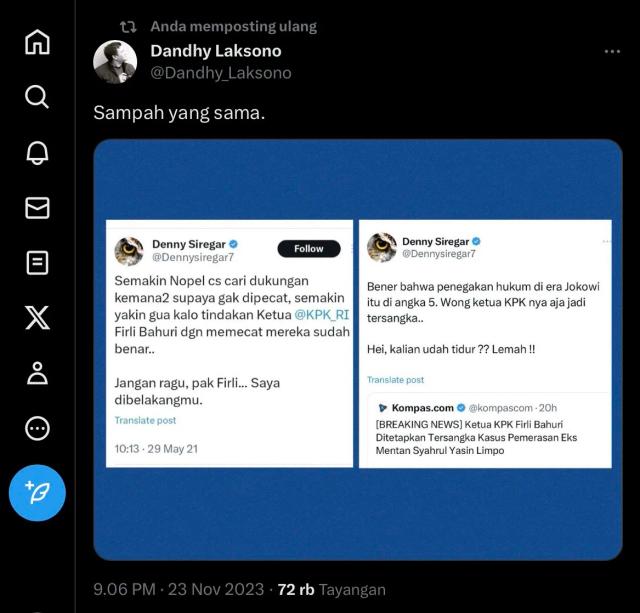
Task: Open Notifications bell icon
Action: tap(37, 153)
